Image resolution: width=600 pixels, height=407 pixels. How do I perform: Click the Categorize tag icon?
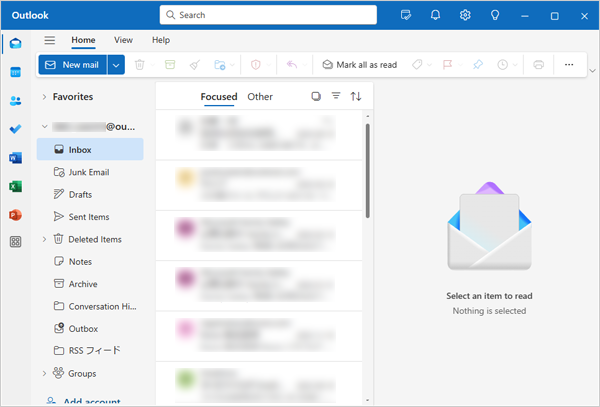click(417, 64)
